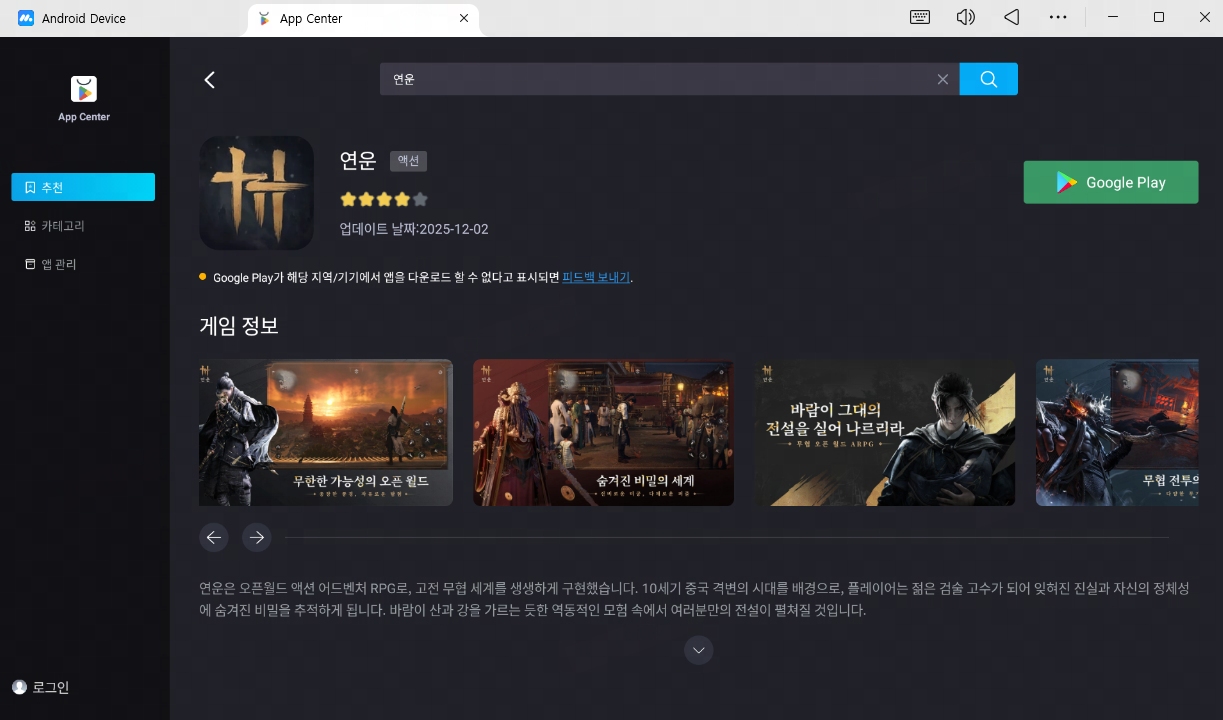Screen dimensions: 1223x720
Task: Clear the search field text
Action: [942, 79]
